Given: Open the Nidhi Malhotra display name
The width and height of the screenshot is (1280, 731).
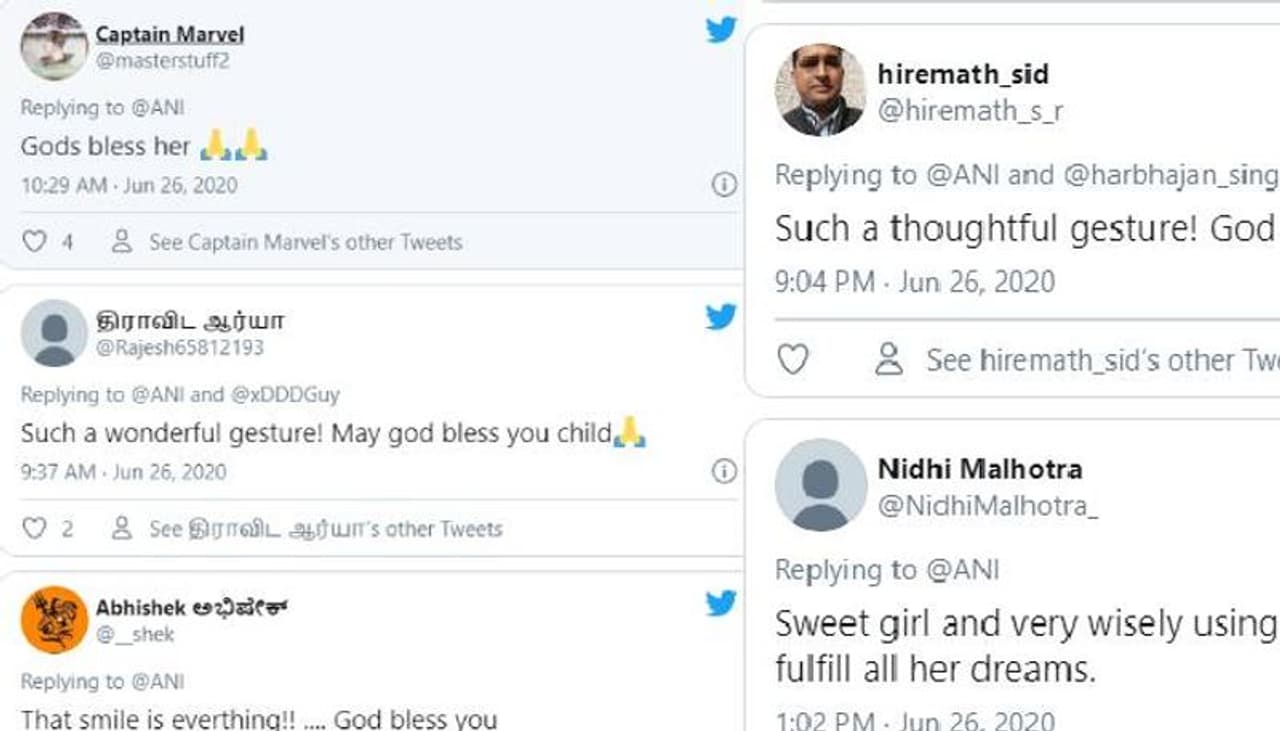Looking at the screenshot, I should (x=979, y=468).
